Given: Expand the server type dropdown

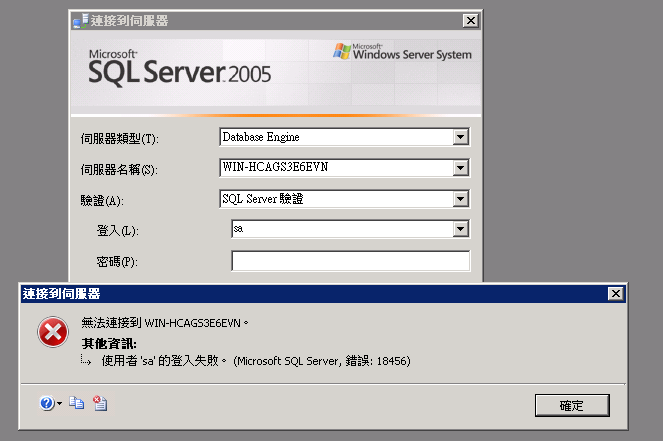Looking at the screenshot, I should coord(460,137).
